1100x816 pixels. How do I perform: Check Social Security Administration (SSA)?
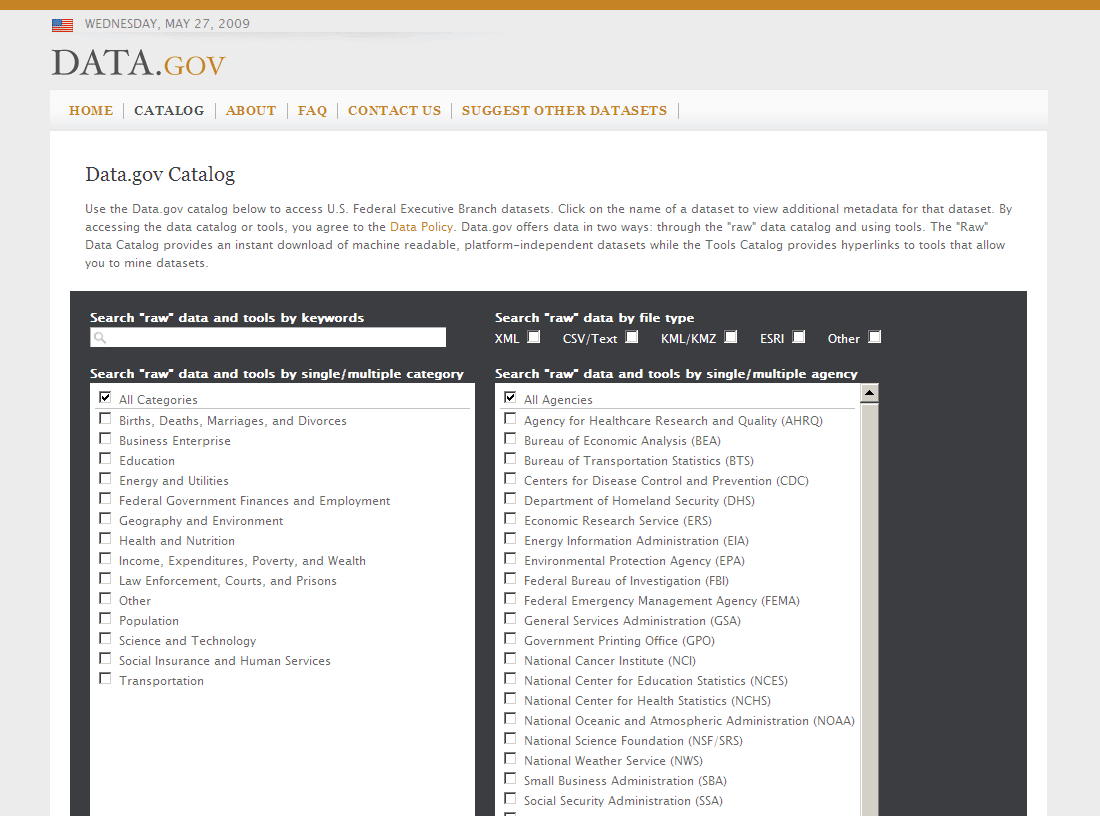[511, 798]
